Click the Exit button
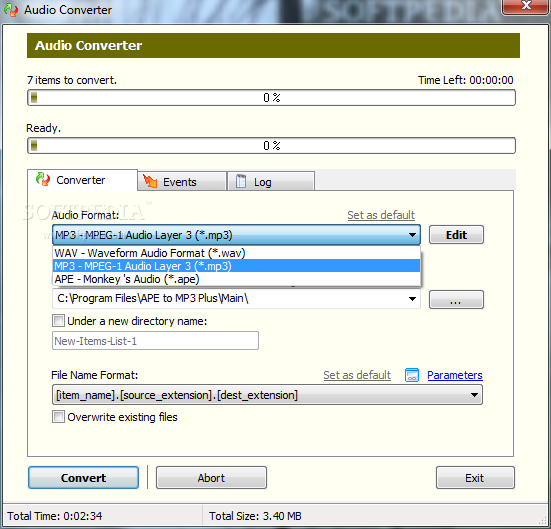The image size is (551, 529). click(475, 478)
